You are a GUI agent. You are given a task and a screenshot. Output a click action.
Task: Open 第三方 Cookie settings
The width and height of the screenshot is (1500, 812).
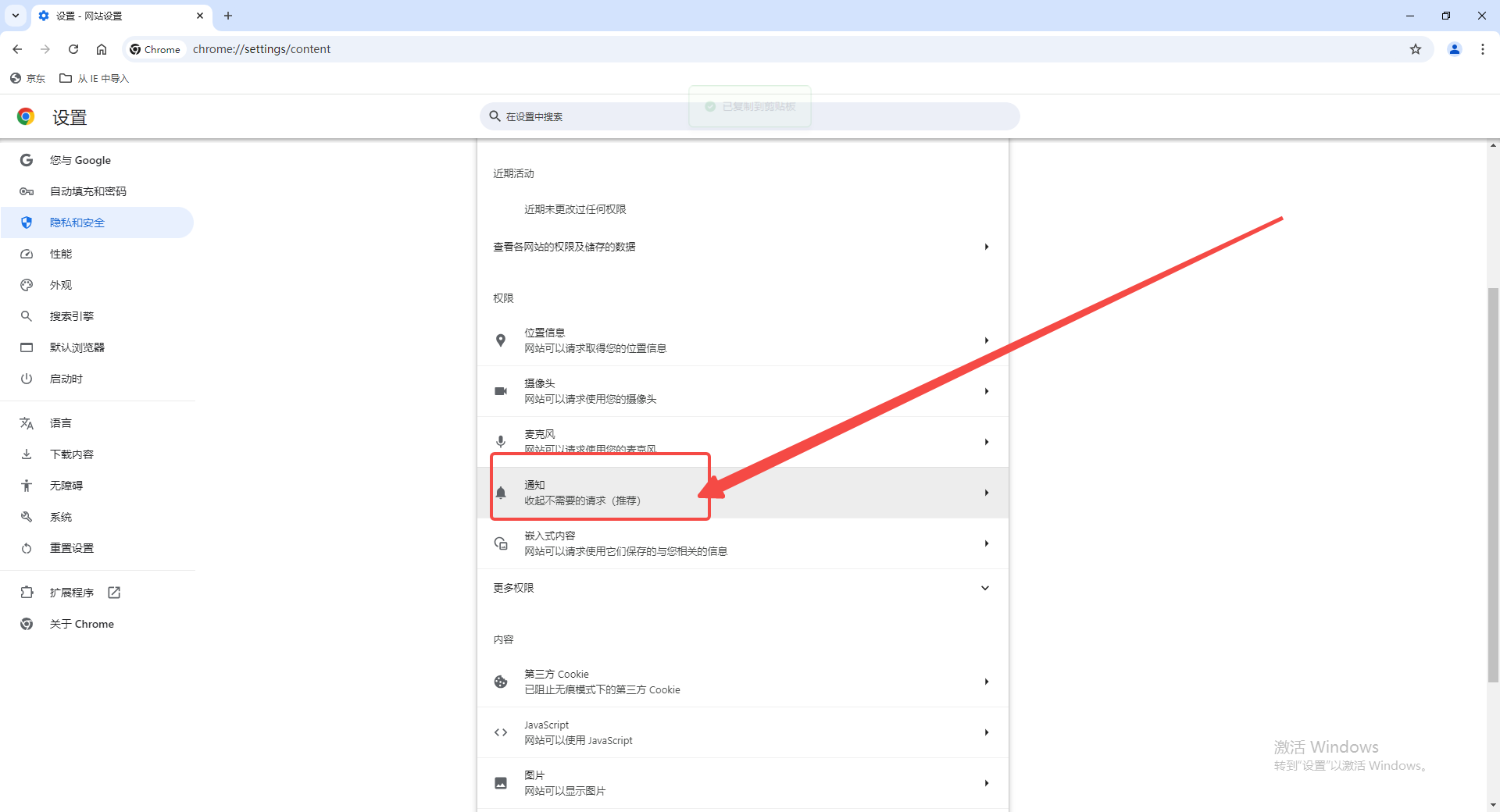(742, 682)
